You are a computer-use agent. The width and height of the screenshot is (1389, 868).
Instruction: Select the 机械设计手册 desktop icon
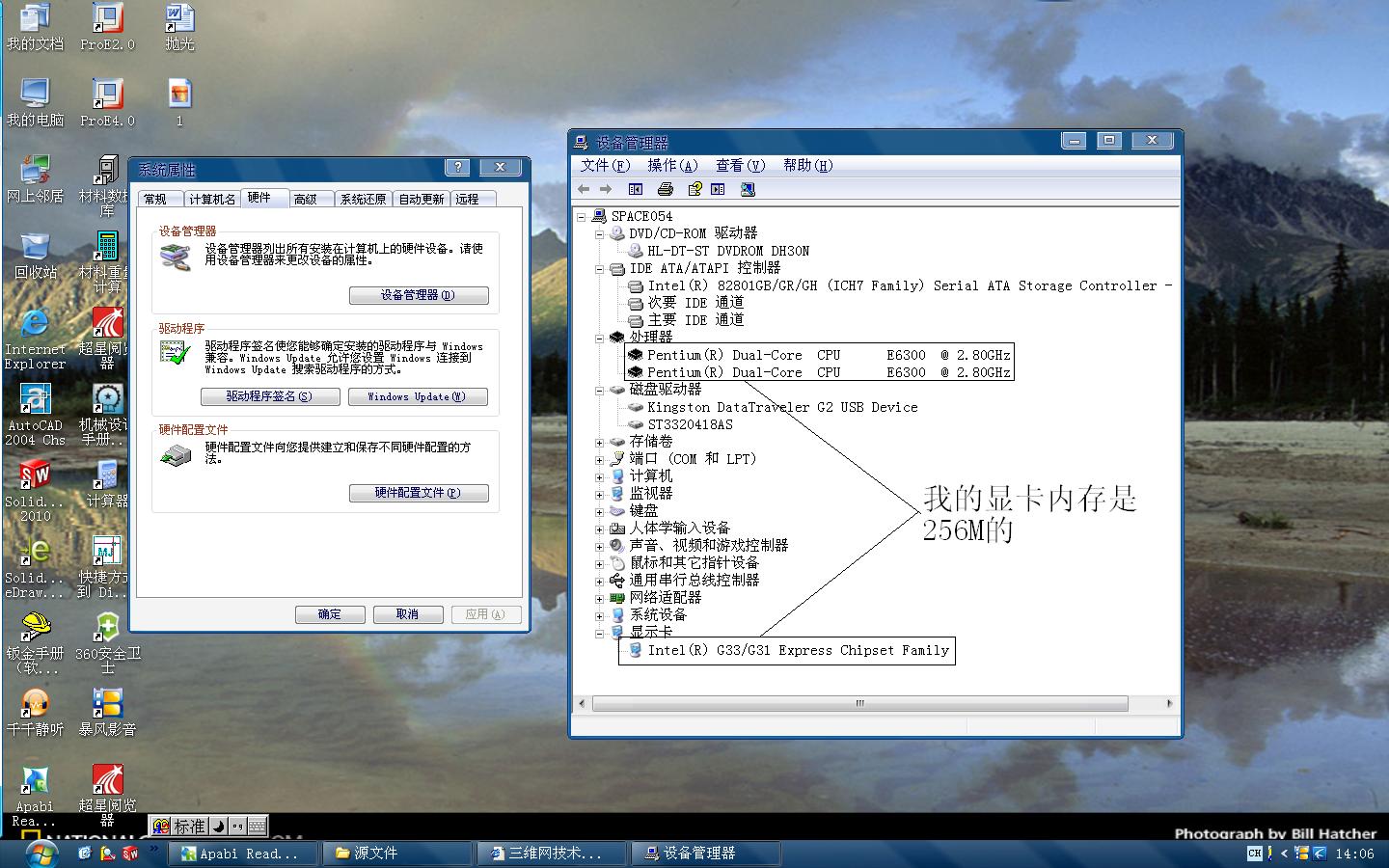pyautogui.click(x=107, y=415)
